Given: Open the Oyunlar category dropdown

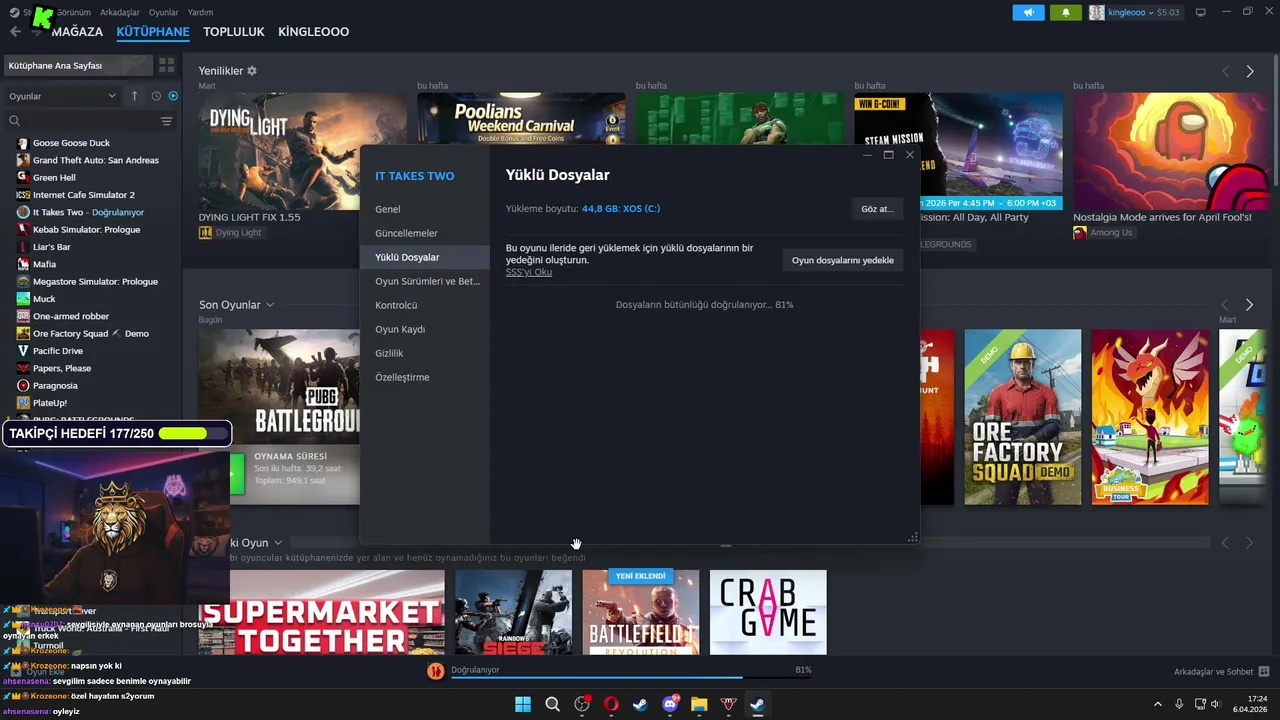Looking at the screenshot, I should click(x=62, y=96).
